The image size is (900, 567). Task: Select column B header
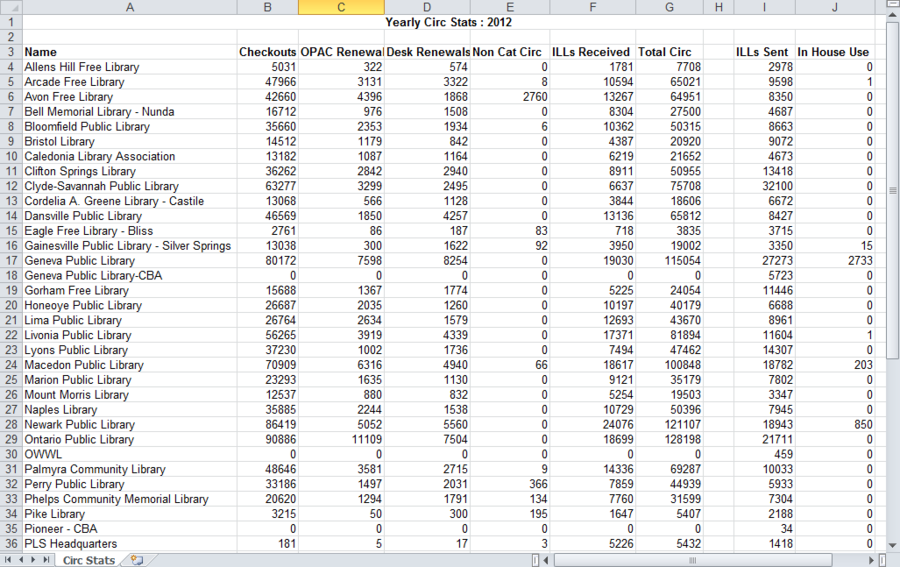click(267, 7)
